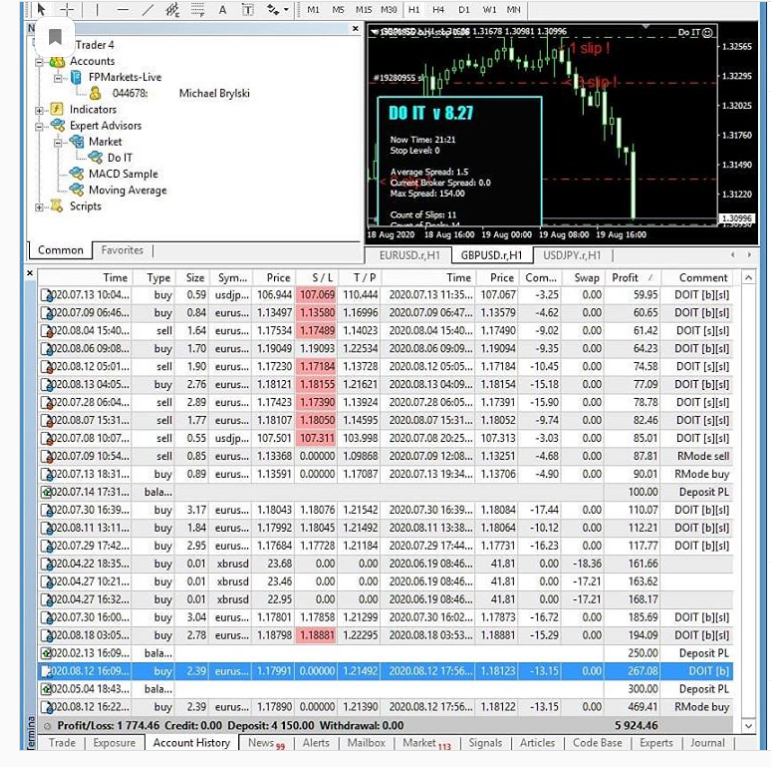This screenshot has width=771, height=767.
Task: Select the Moving Average expert
Action: (x=128, y=190)
